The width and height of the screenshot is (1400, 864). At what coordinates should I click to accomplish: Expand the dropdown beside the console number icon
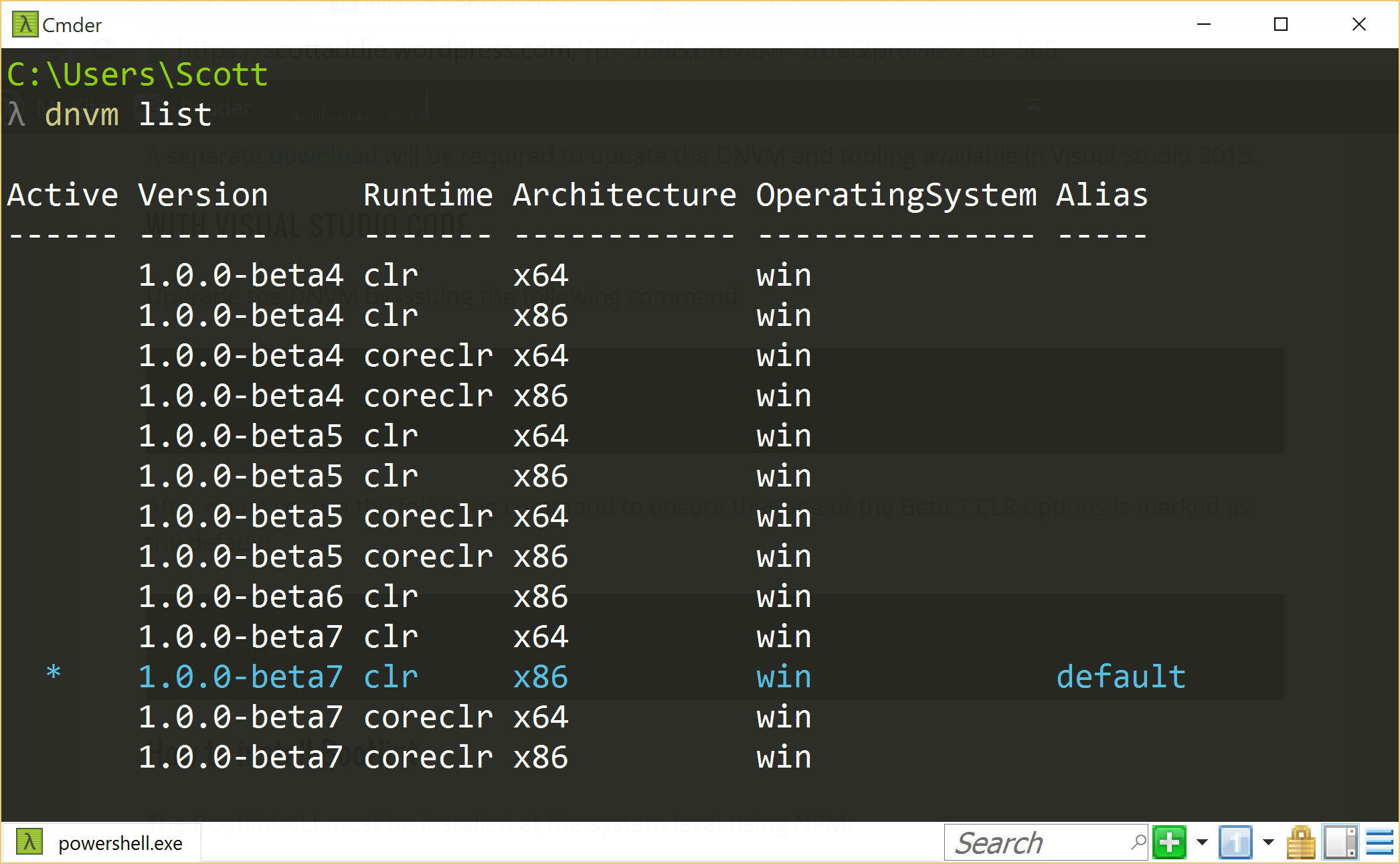1268,843
